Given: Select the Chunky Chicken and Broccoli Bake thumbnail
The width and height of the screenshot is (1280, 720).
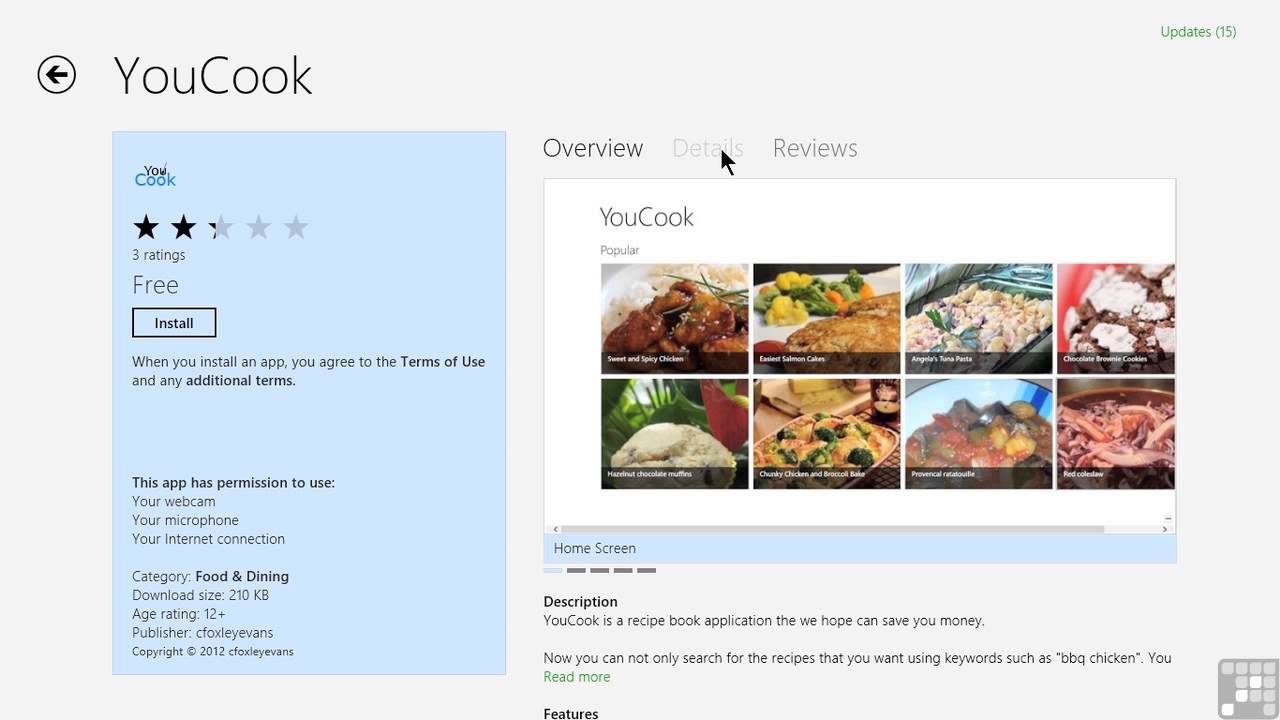Looking at the screenshot, I should 827,433.
